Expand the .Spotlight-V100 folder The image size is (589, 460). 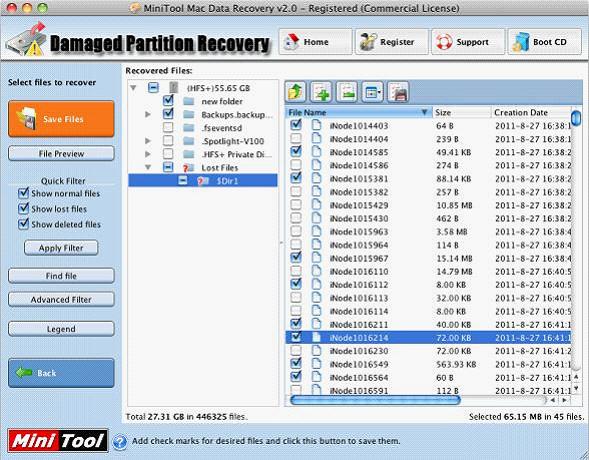(148, 141)
